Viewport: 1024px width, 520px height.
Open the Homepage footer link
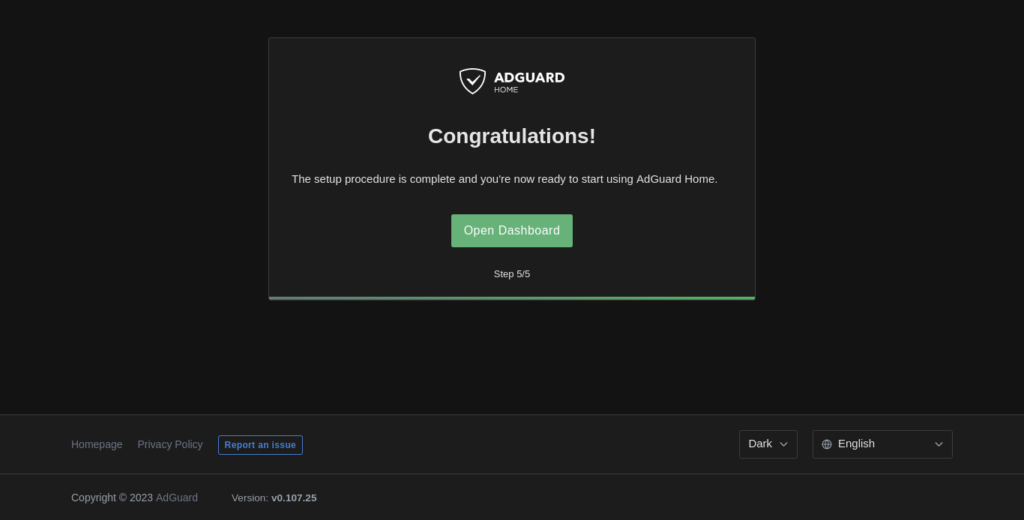pos(97,444)
